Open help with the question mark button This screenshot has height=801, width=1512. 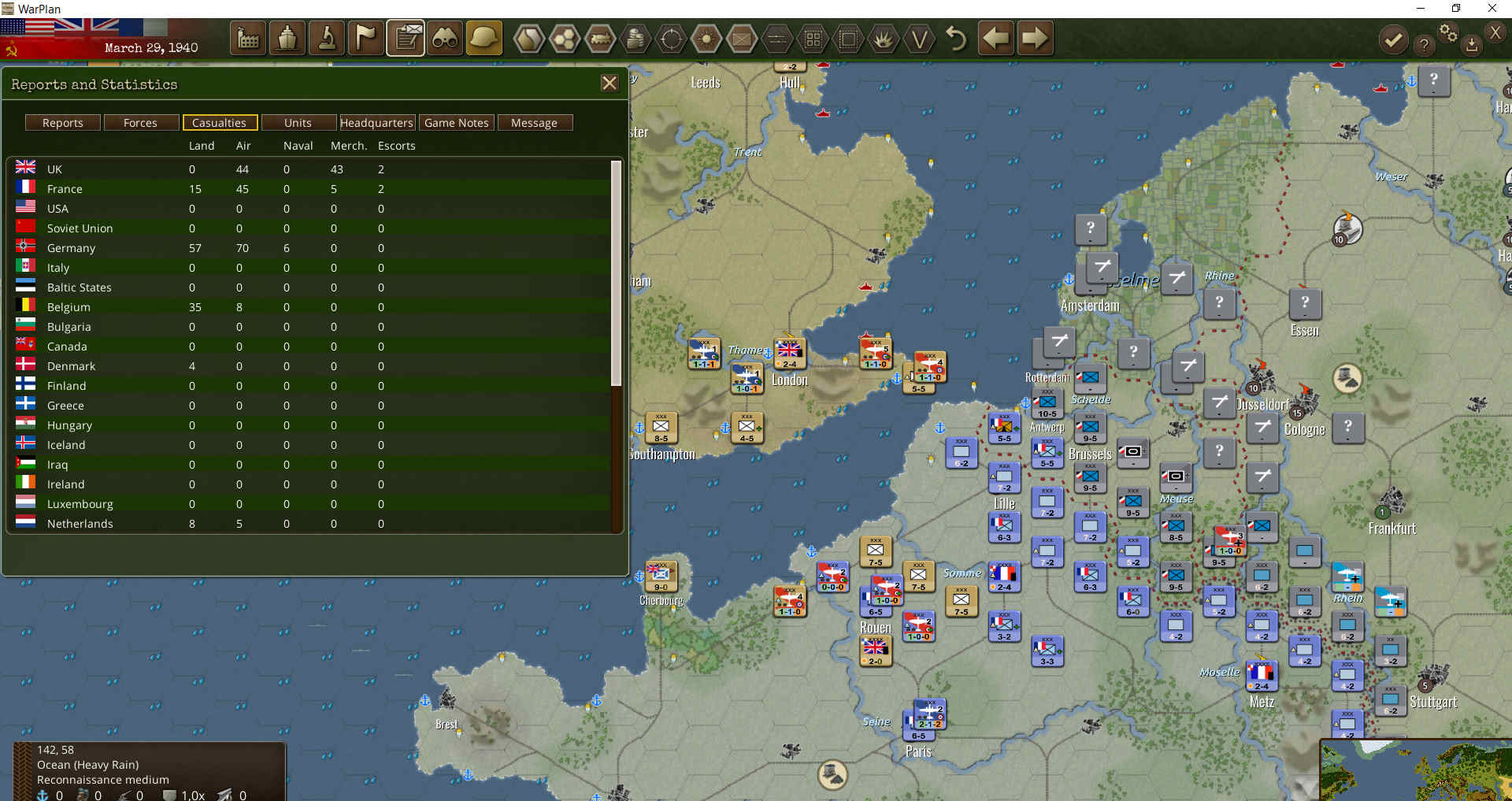pos(1424,45)
